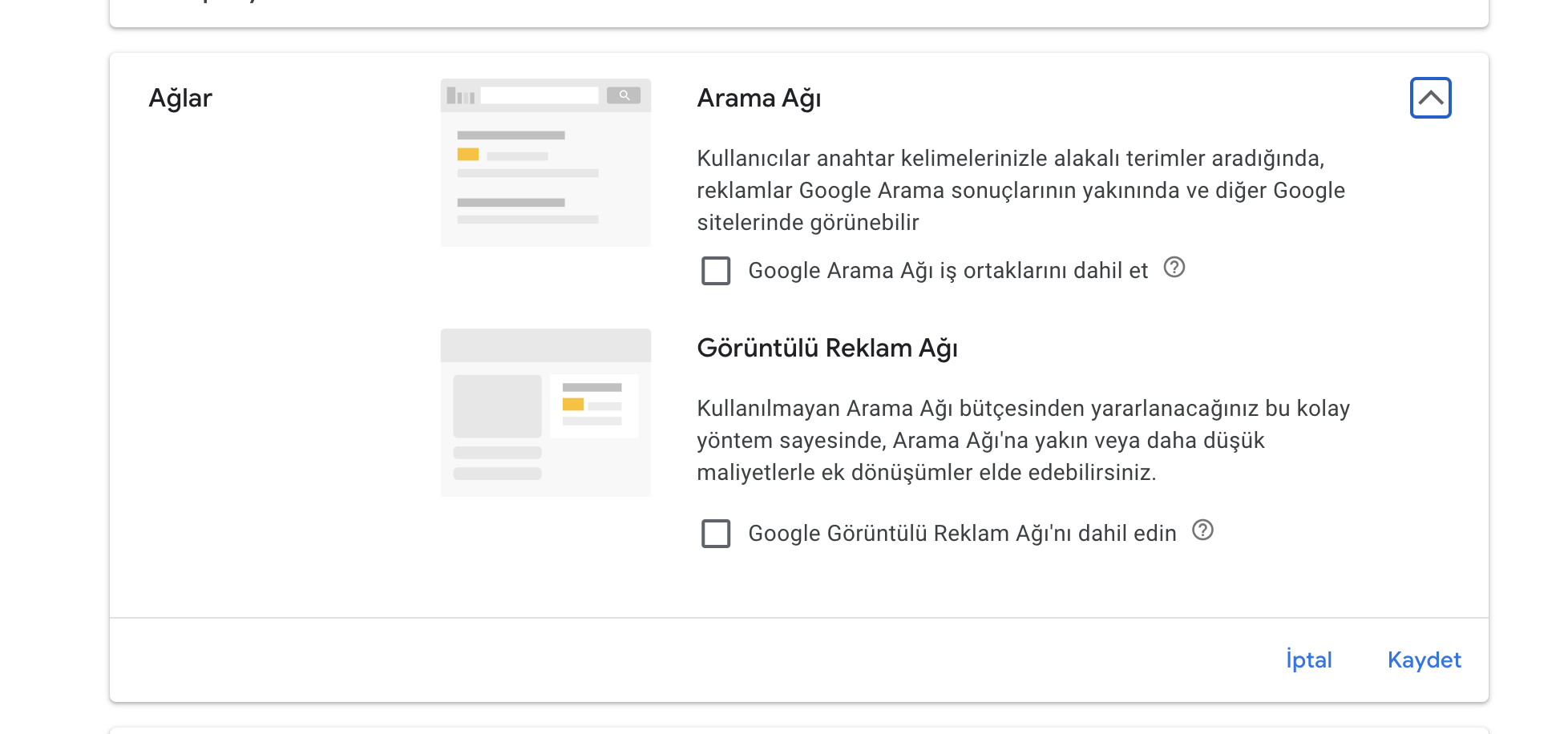
Task: Open help icon beside Arama Ağı iş ortakları
Action: click(1174, 268)
